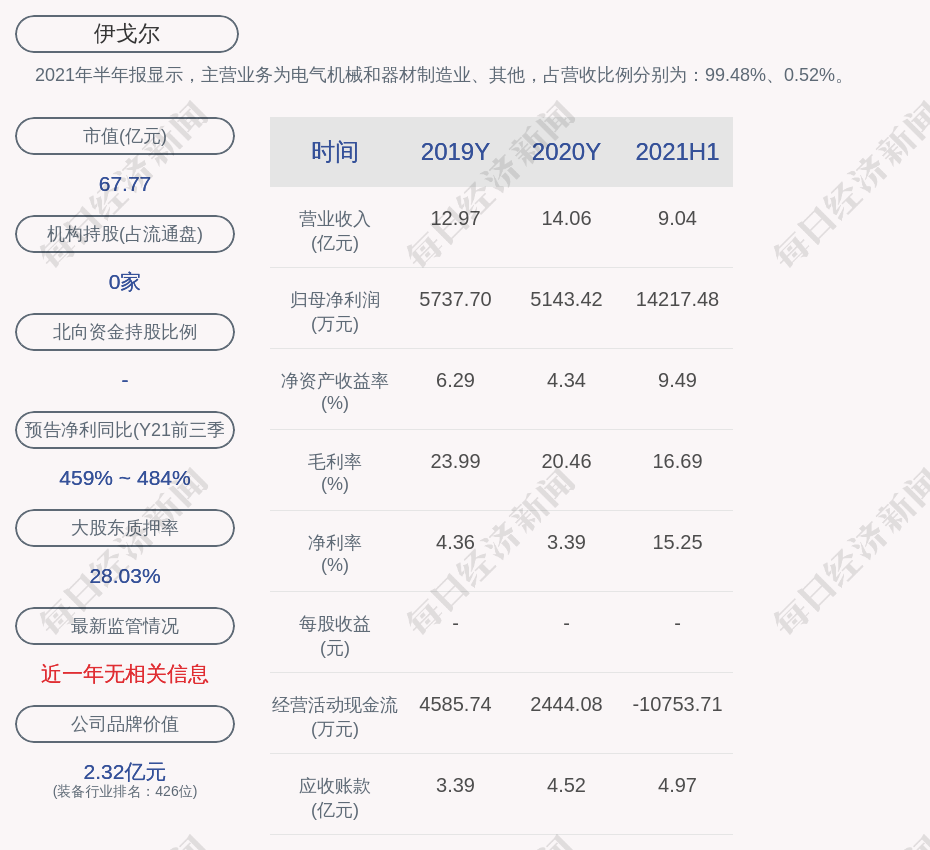930x850 pixels.
Task: Open the 公司品牌价值 label
Action: click(125, 724)
